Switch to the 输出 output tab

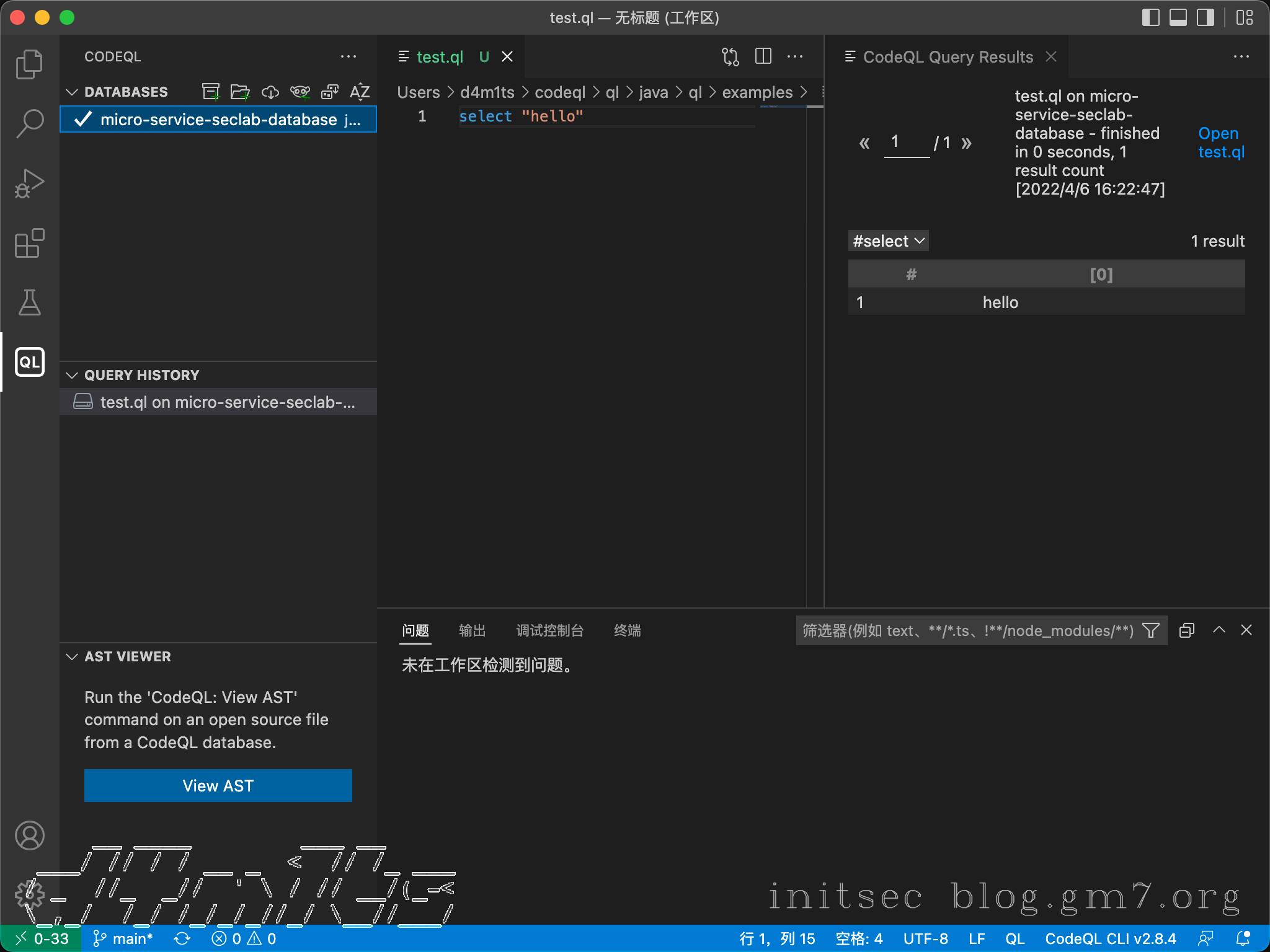click(472, 630)
